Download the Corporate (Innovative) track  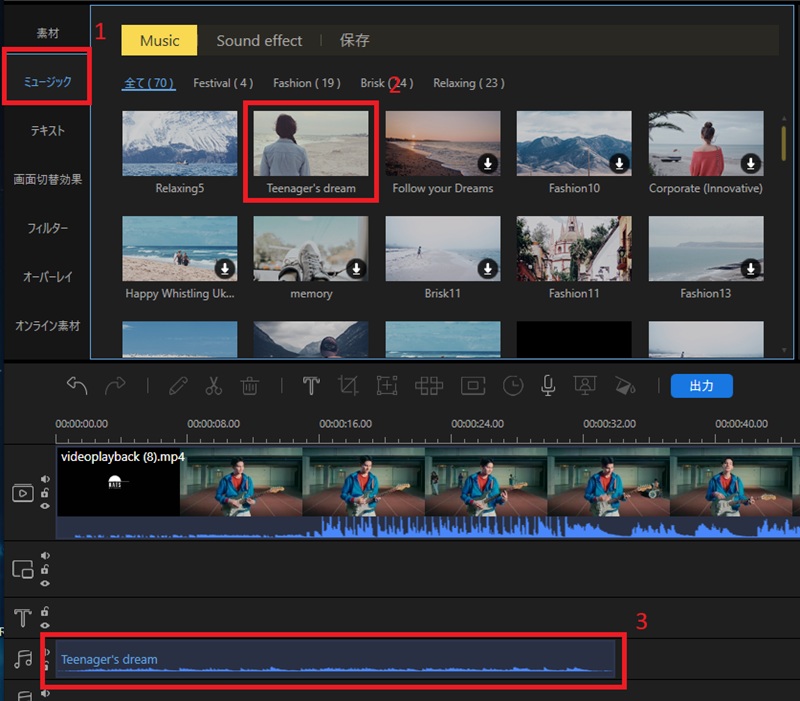[751, 163]
